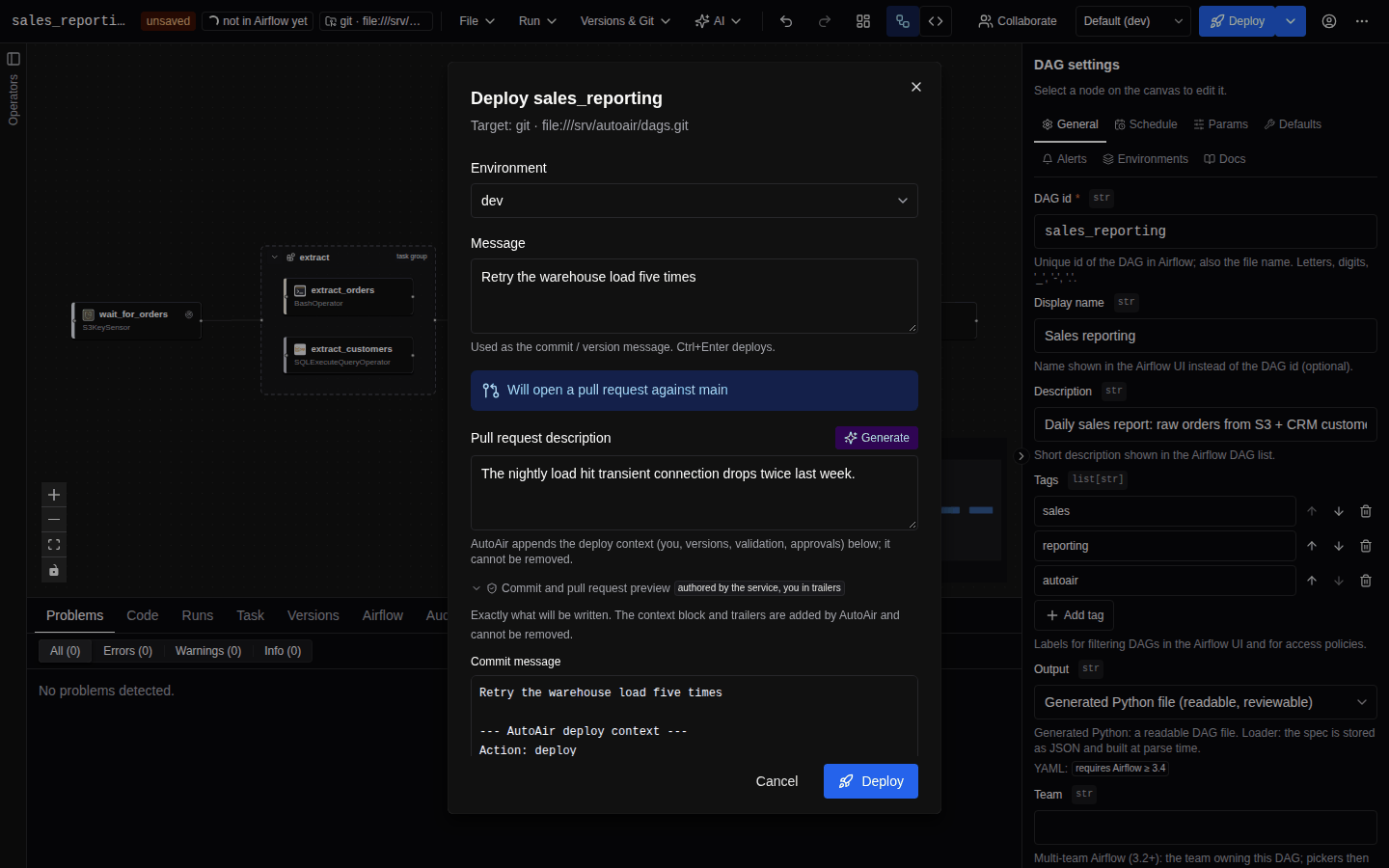Move the sales tag down

coord(1339,511)
